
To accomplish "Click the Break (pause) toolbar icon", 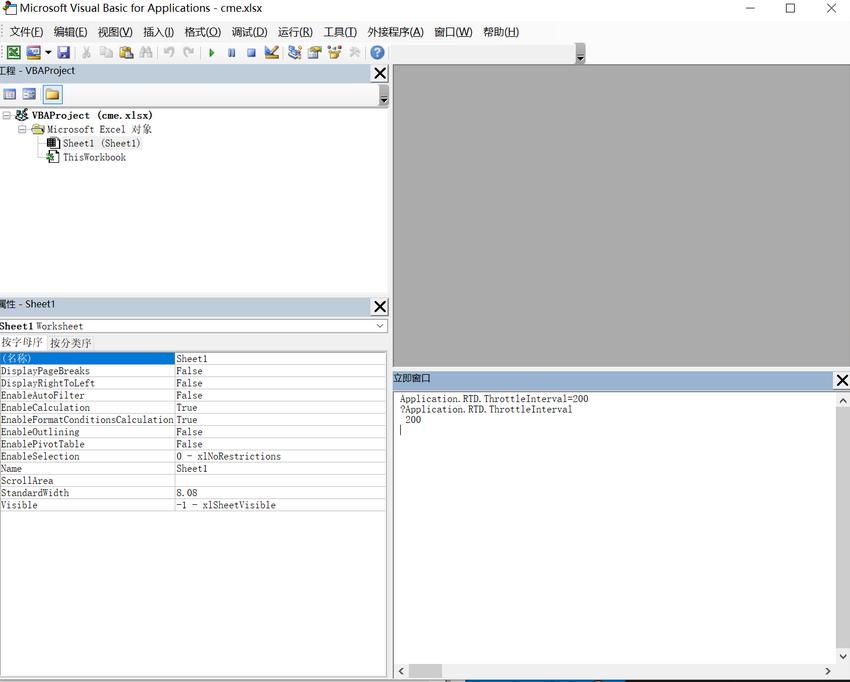I will [231, 53].
